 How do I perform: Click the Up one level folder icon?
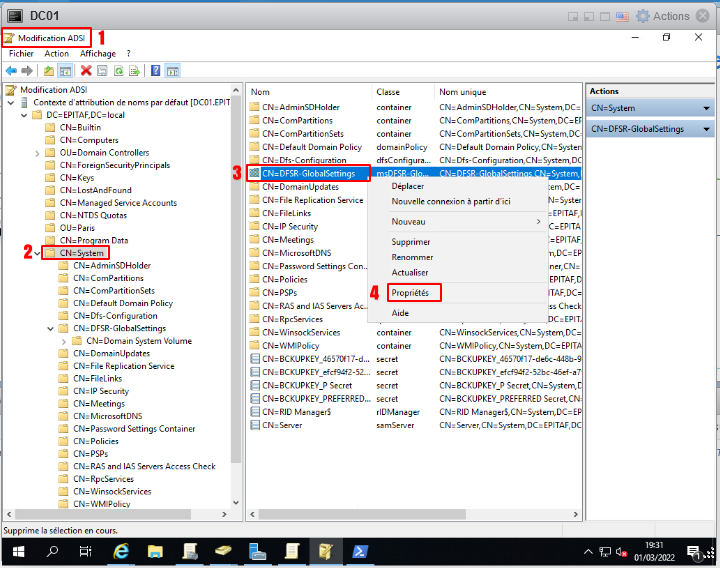[x=49, y=71]
